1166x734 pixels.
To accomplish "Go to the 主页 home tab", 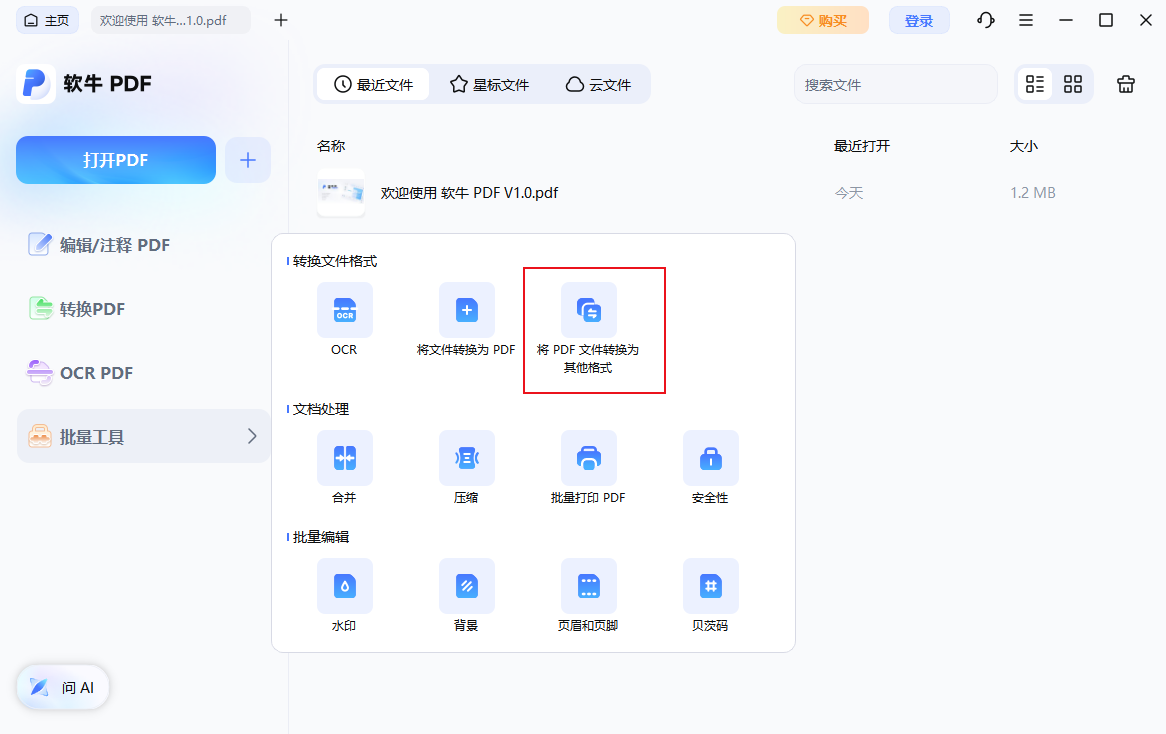I will (x=47, y=20).
